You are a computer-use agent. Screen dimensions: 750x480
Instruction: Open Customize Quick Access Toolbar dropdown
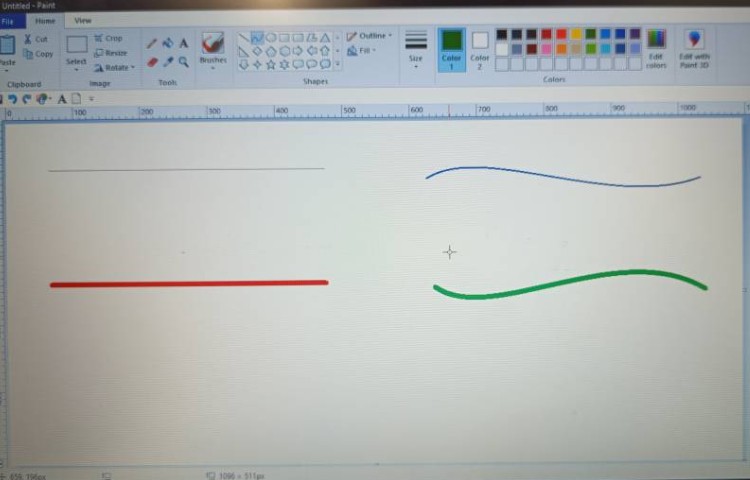(91, 99)
